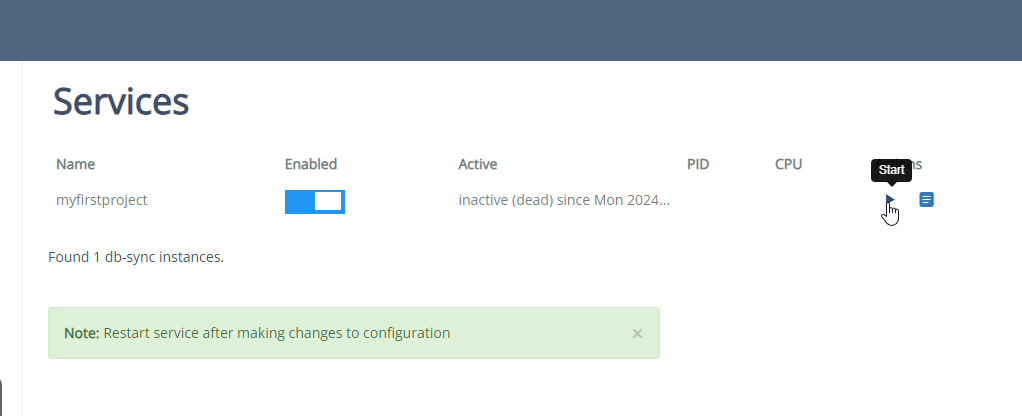Viewport: 1022px width, 416px height.
Task: Click the empty PID cell for myfirstproject
Action: 698,200
